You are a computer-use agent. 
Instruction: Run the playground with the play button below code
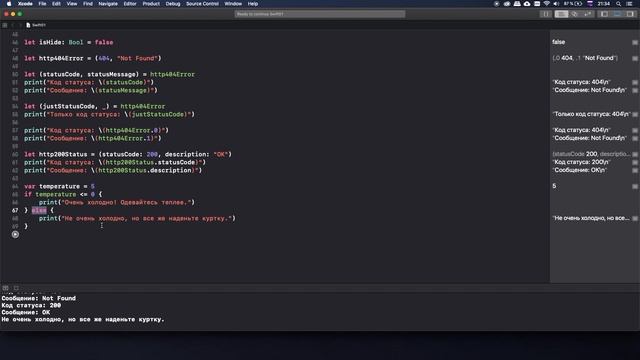tap(15, 234)
